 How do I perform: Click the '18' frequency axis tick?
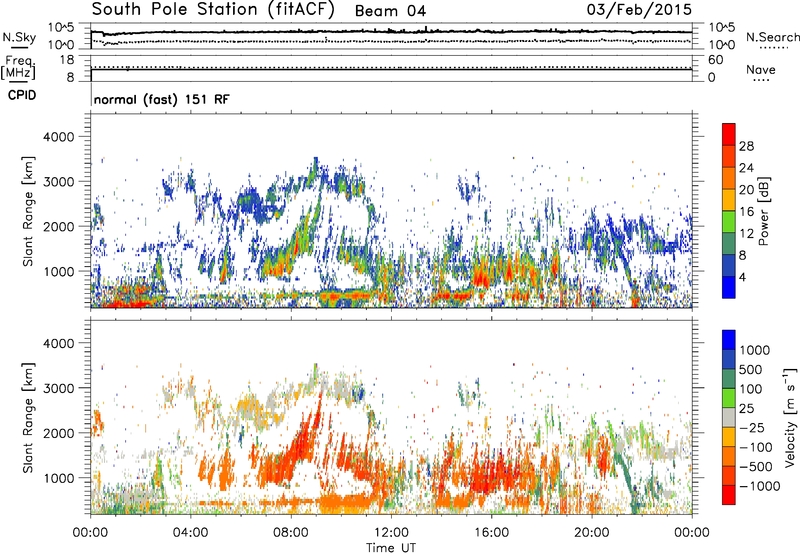67,60
